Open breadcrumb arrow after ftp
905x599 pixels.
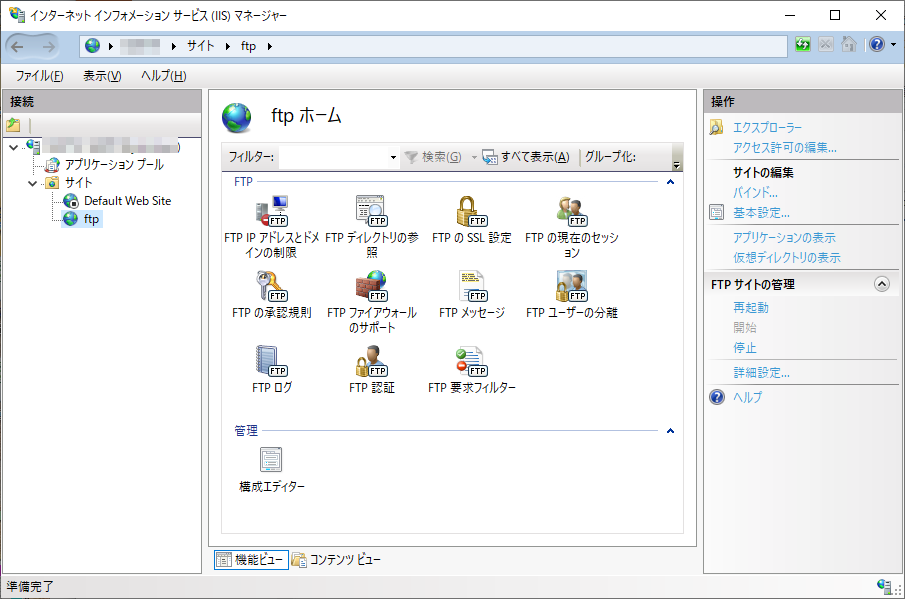(270, 46)
